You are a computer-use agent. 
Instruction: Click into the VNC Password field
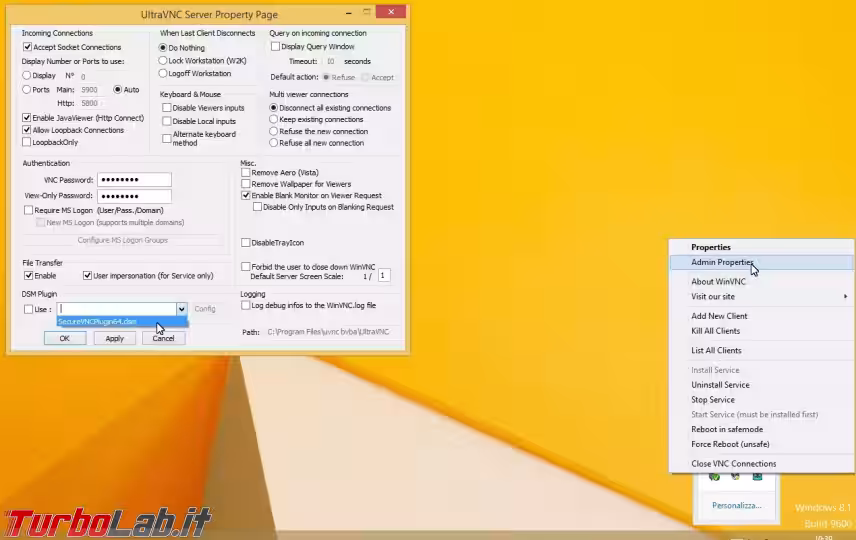pyautogui.click(x=134, y=180)
